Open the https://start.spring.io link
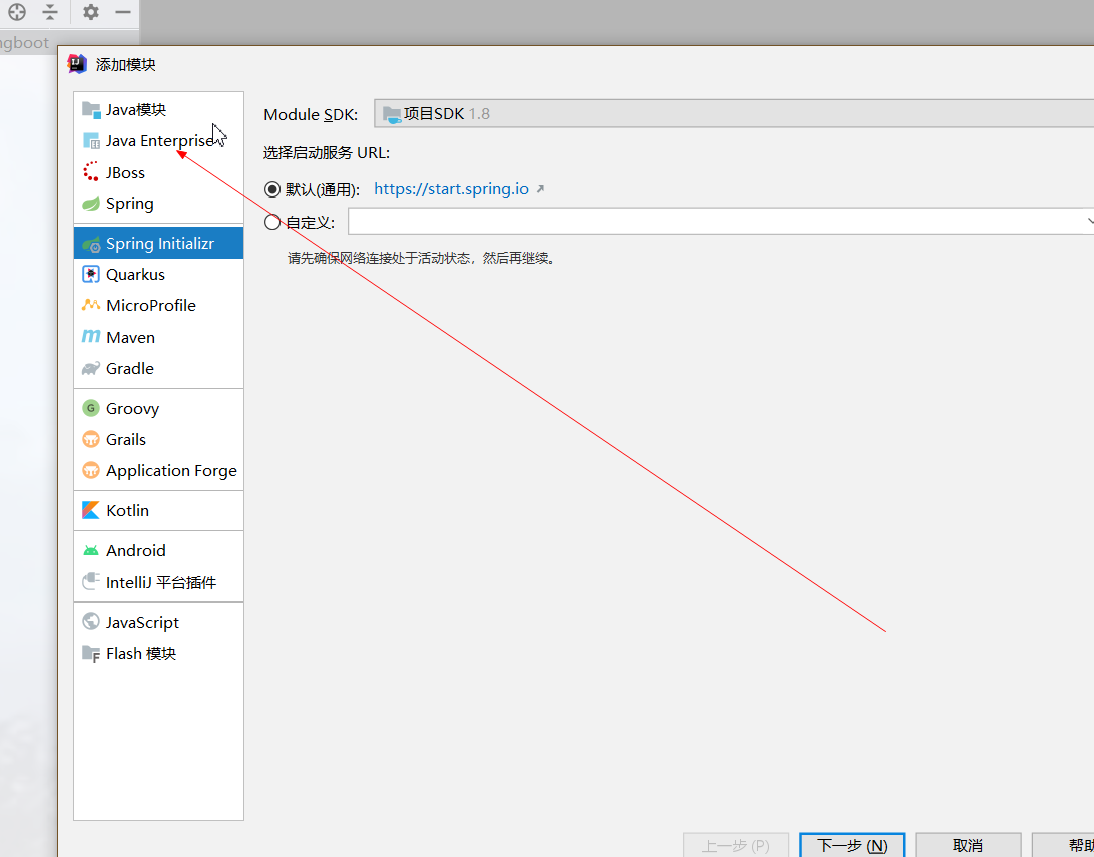This screenshot has width=1094, height=857. click(451, 189)
